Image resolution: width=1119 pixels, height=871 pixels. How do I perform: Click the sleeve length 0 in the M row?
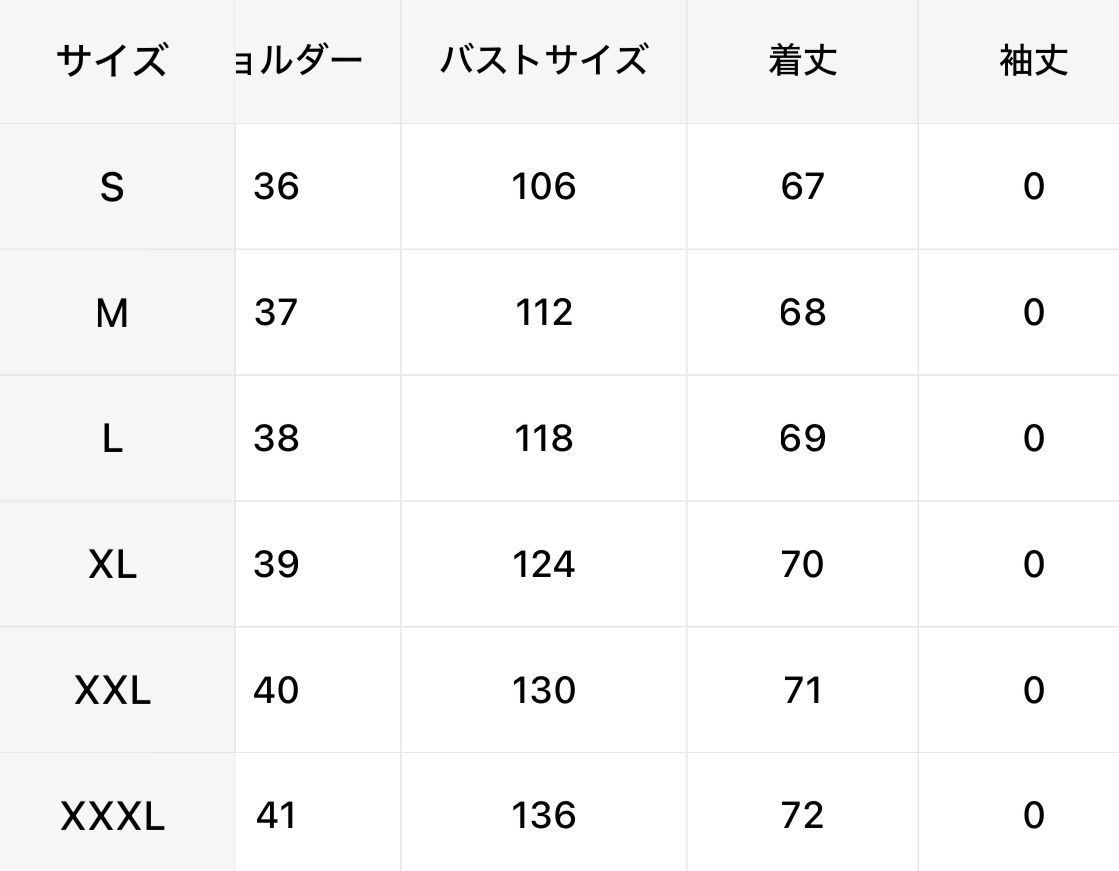tap(1033, 313)
